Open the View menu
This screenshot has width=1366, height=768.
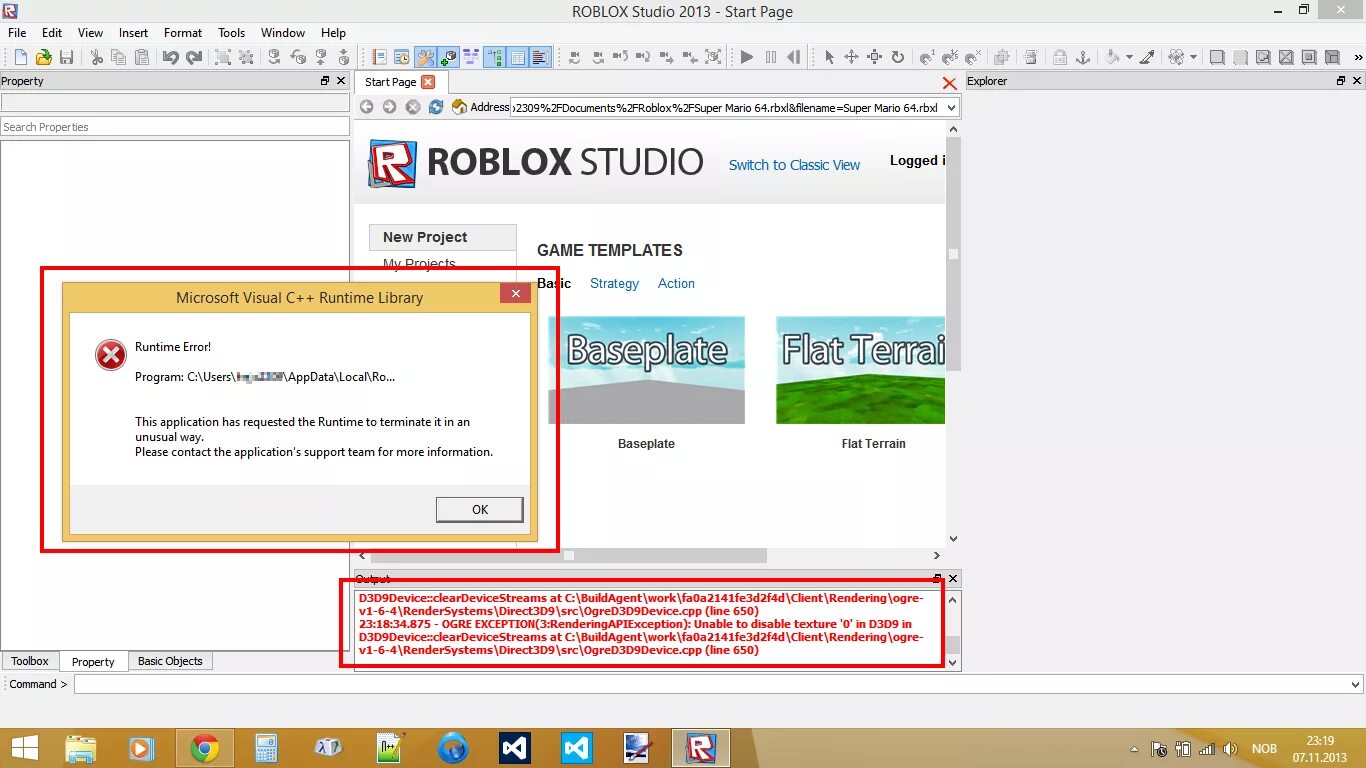pos(90,33)
